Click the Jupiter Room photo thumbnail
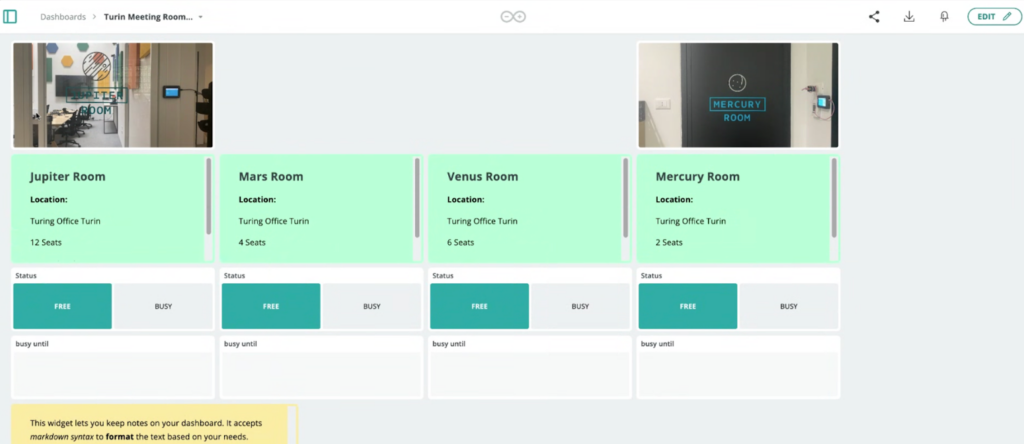 tap(113, 95)
